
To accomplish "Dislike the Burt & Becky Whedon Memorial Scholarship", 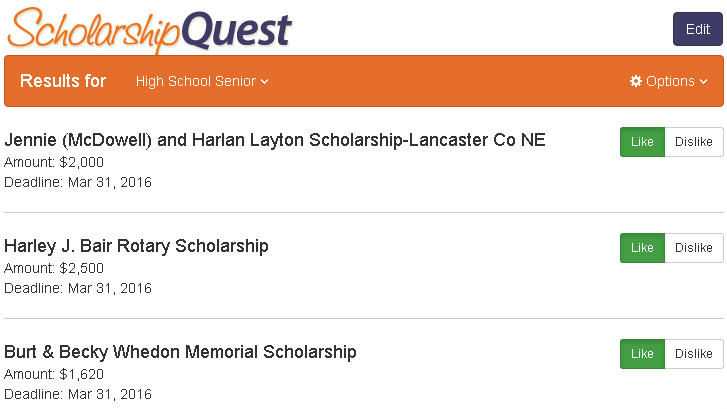I will coord(694,354).
